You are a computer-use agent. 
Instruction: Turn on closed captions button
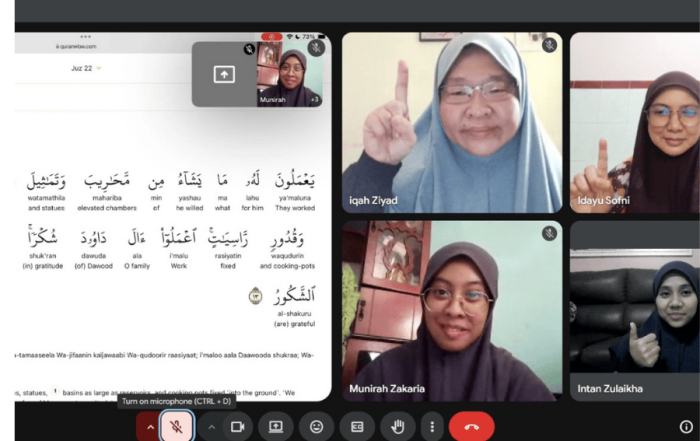[357, 427]
